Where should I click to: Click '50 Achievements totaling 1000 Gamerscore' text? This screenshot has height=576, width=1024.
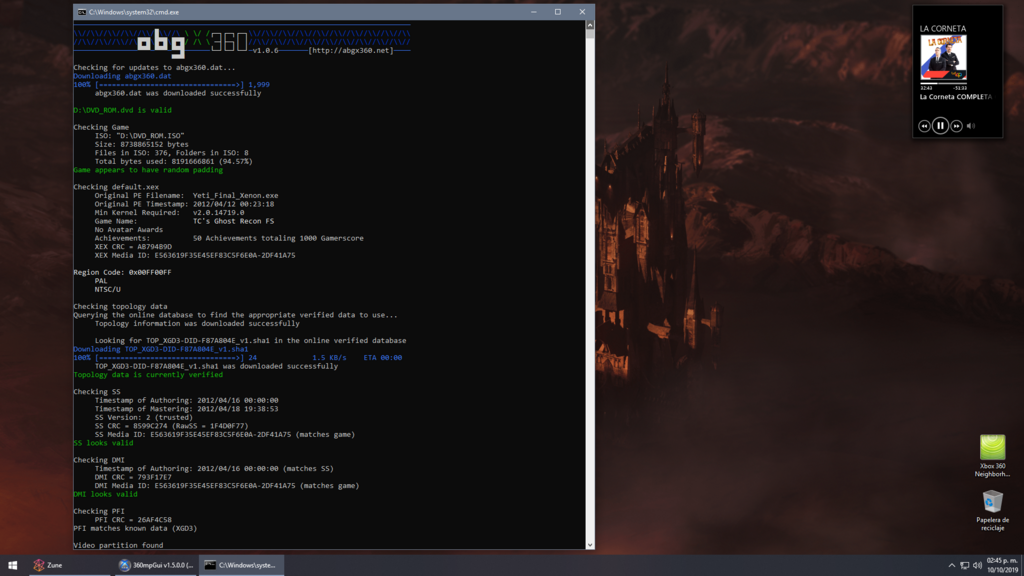tap(278, 238)
